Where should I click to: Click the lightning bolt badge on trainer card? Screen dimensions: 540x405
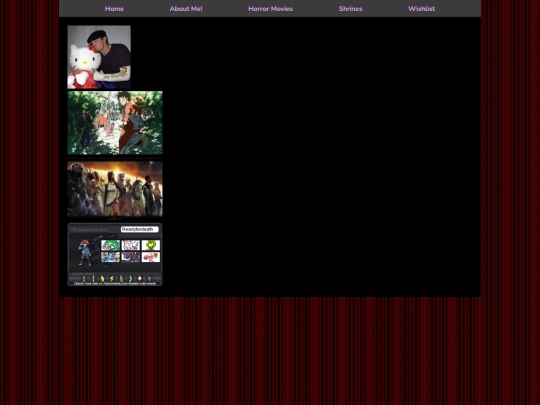[x=112, y=278]
